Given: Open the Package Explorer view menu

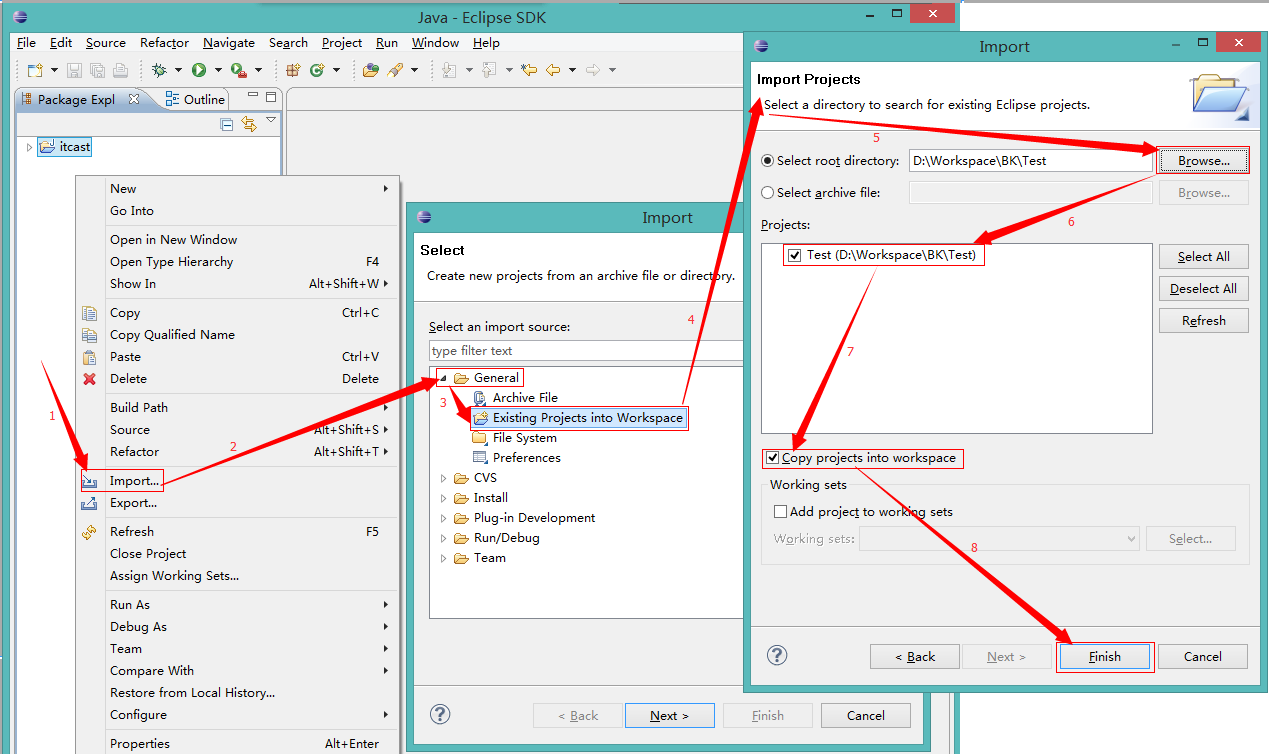Looking at the screenshot, I should tap(271, 121).
